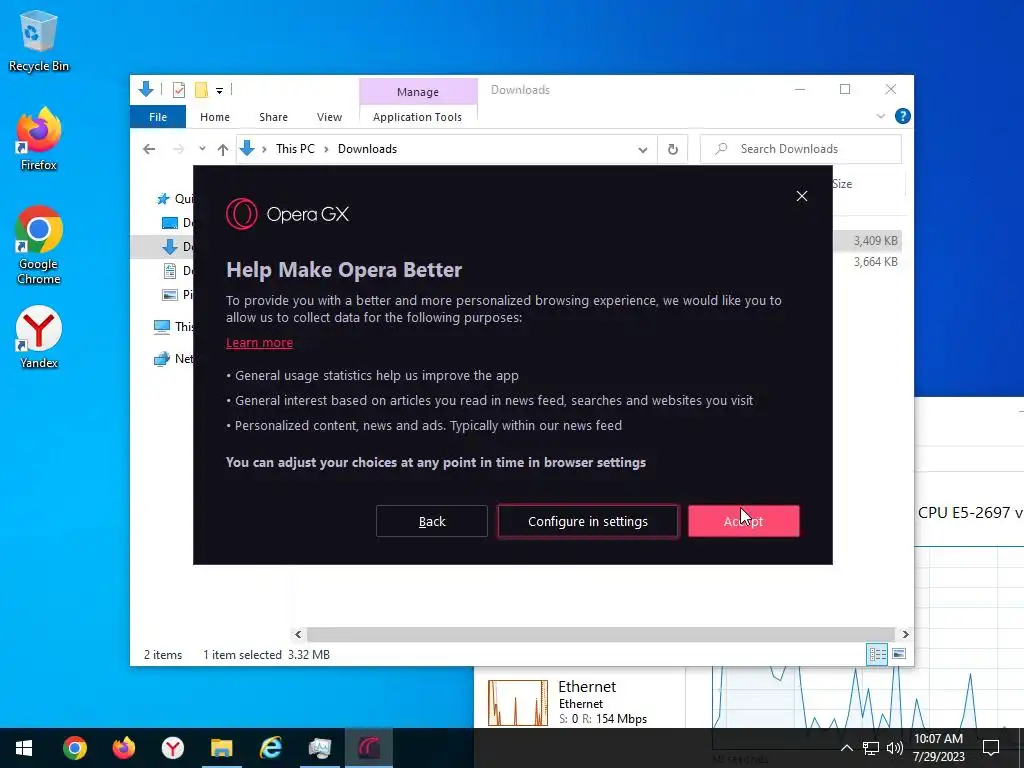Switch to large icons view layout

(899, 654)
